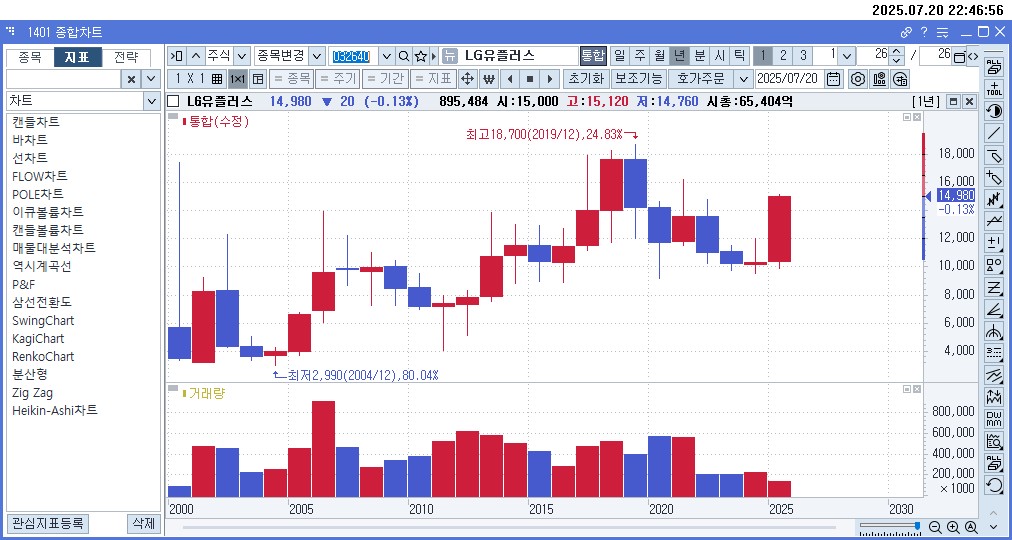The image size is (1012, 540).
Task: Select the eraser tool with line above
Action: (994, 155)
